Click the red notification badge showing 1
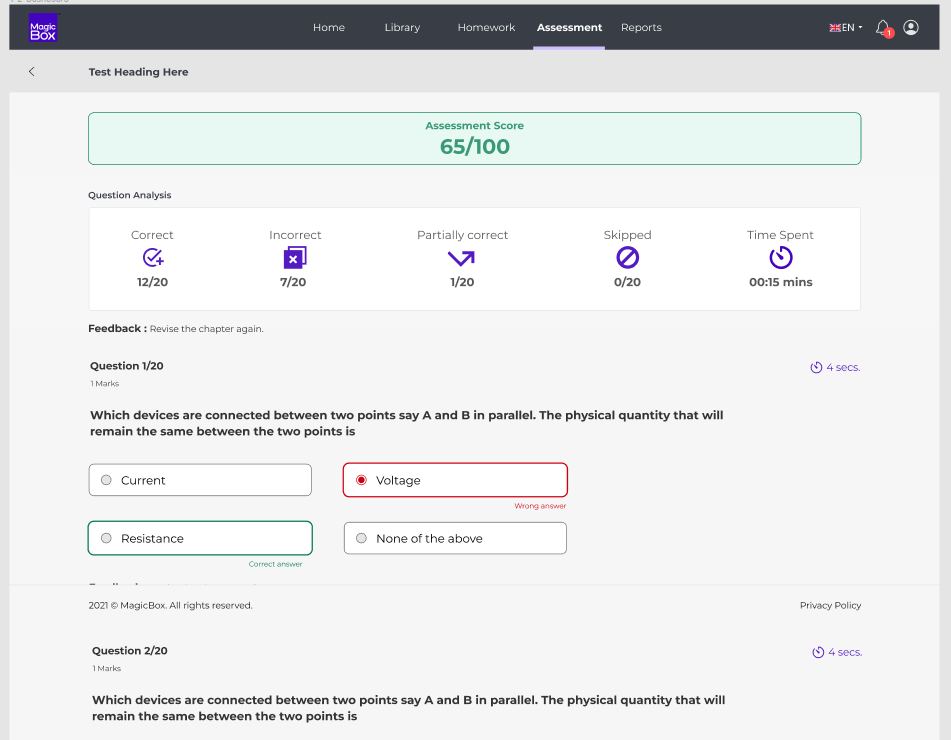The width and height of the screenshot is (951, 740). [889, 33]
